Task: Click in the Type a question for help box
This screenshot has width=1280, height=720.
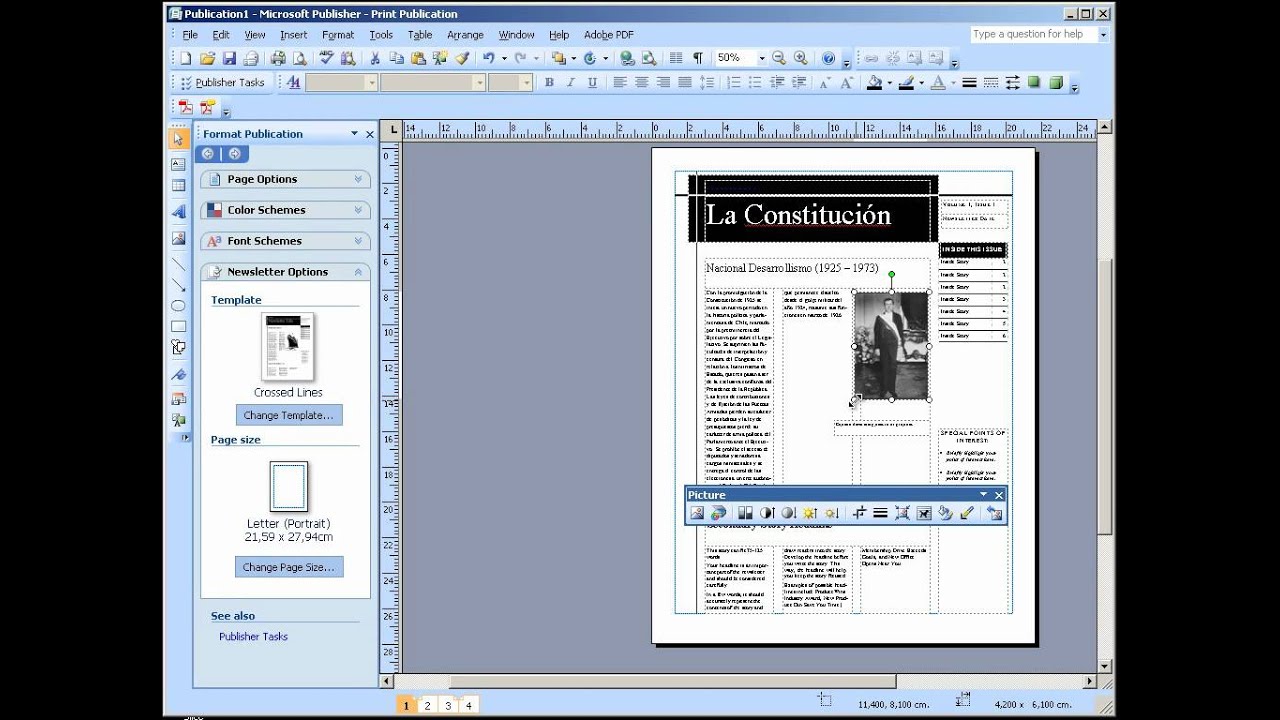Action: (1033, 34)
